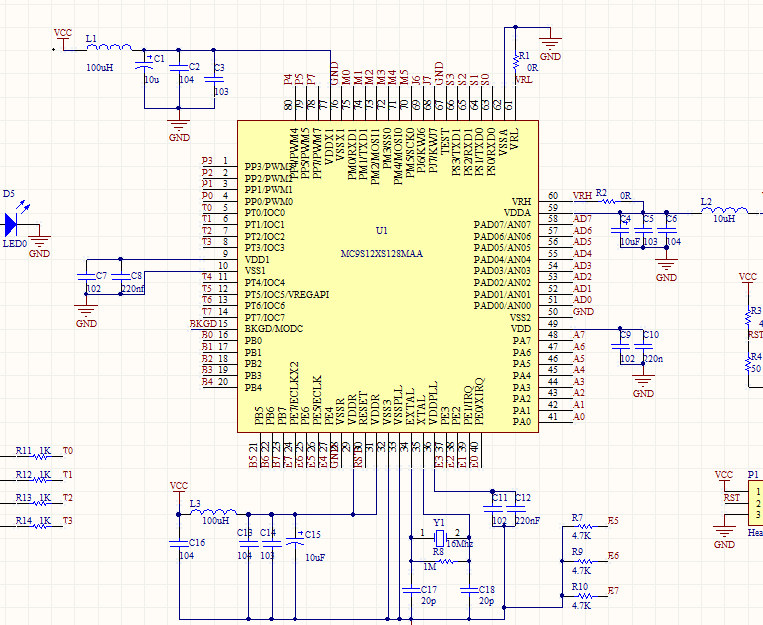Select capacitor C18 20p symbol
This screenshot has width=763, height=625.
point(469,590)
